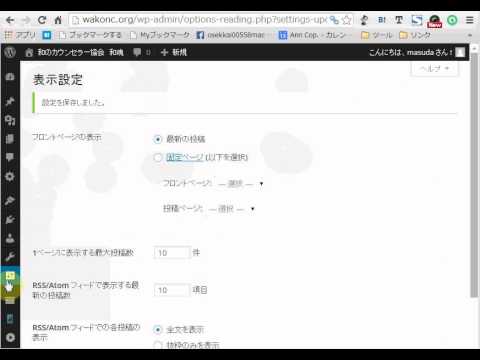
Task: Show more bookmarks via the bar's arrow
Action: 470,35
